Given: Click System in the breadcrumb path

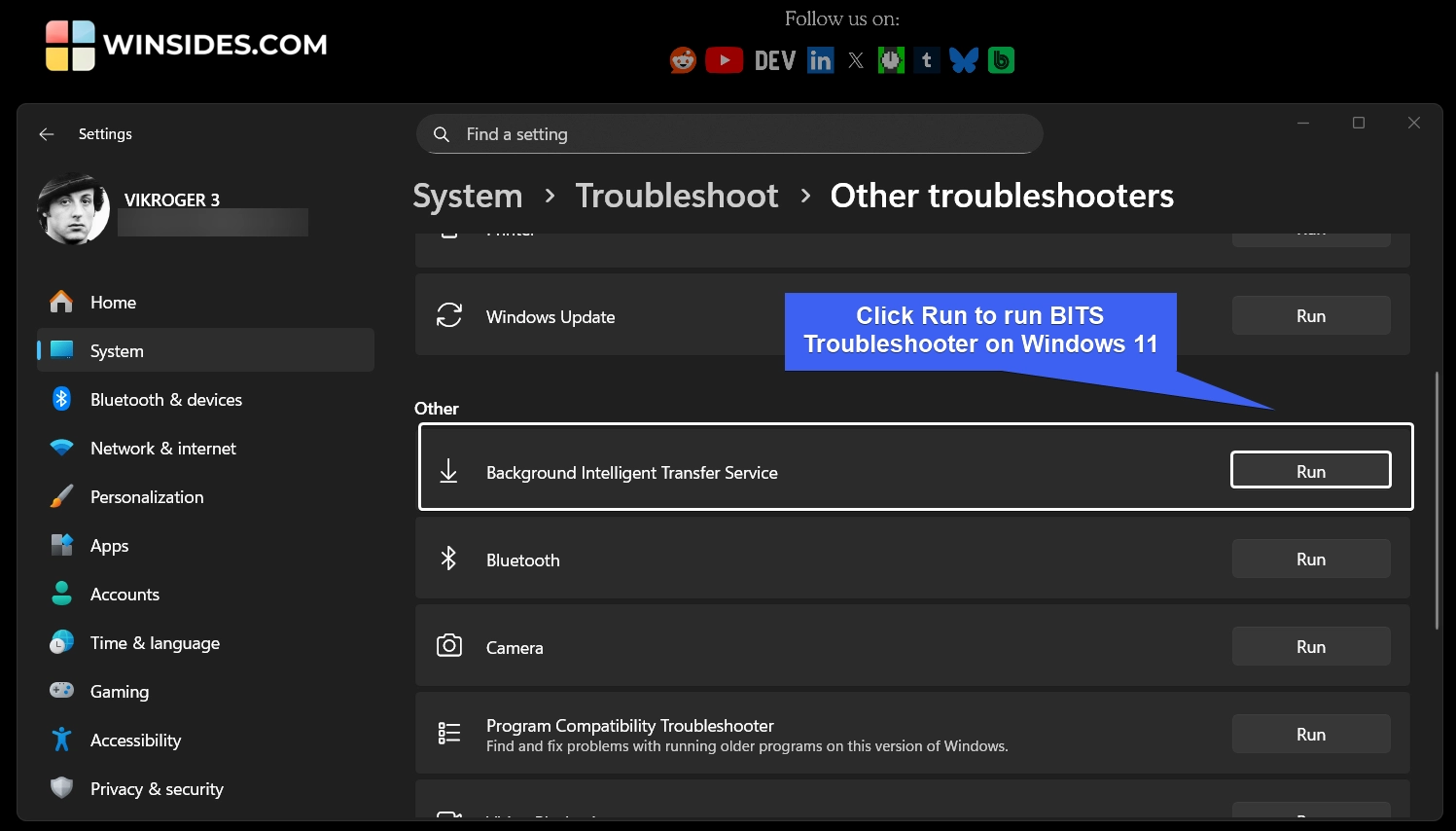Looking at the screenshot, I should [467, 196].
